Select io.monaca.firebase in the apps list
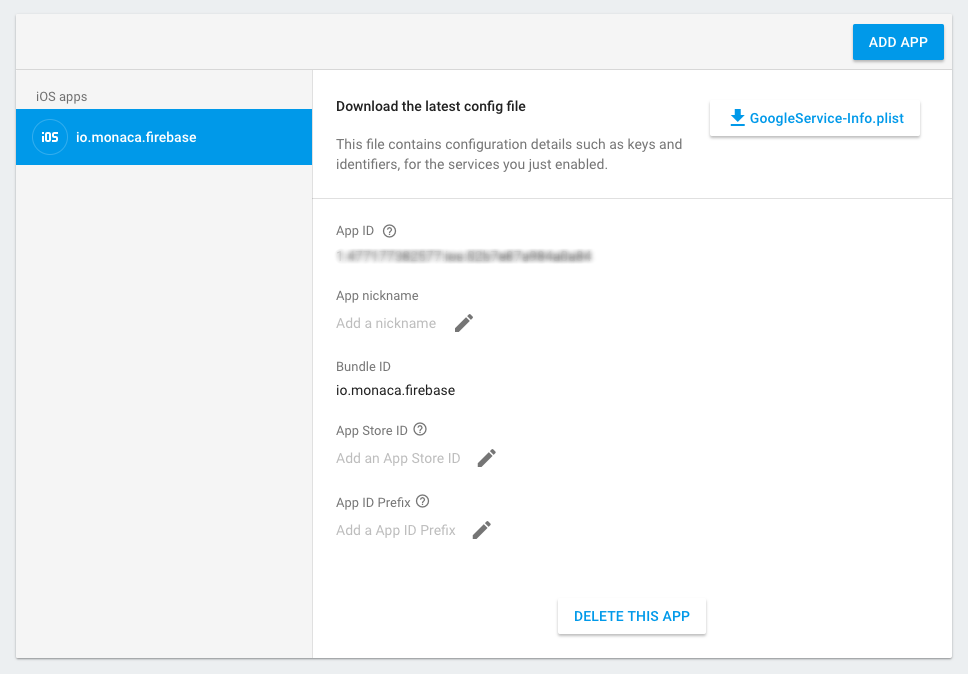Viewport: 968px width, 674px height. [x=136, y=137]
